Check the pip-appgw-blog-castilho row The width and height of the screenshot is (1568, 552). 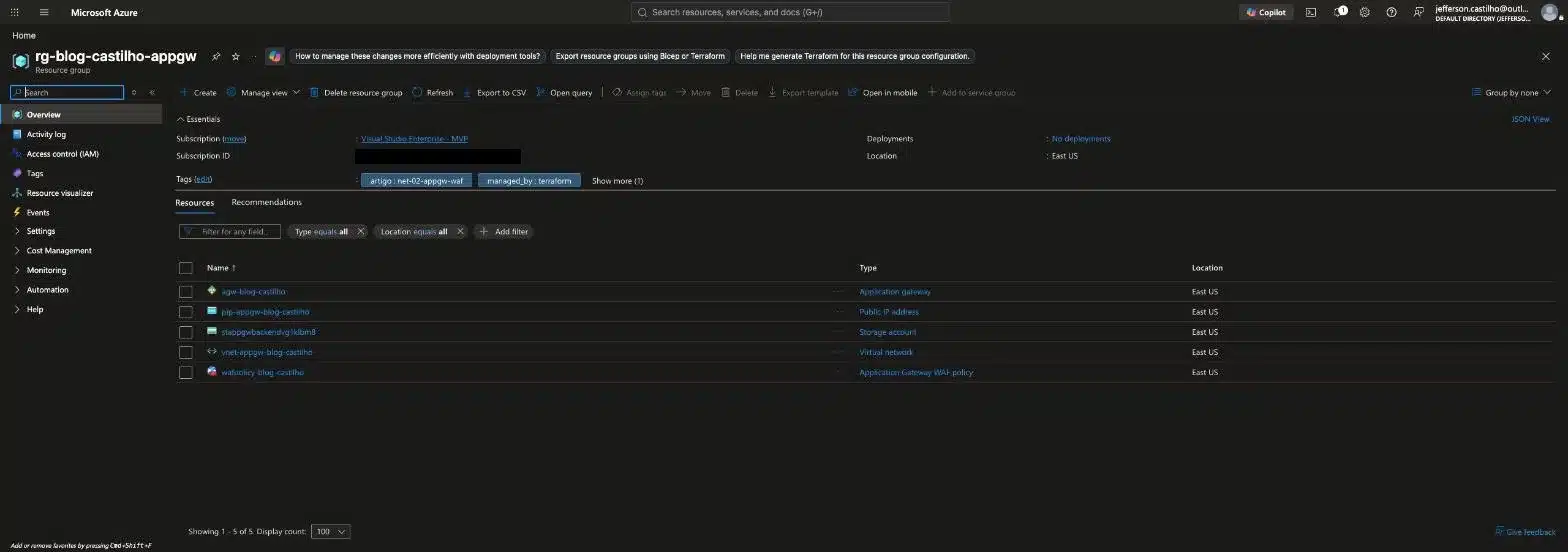pyautogui.click(x=185, y=312)
